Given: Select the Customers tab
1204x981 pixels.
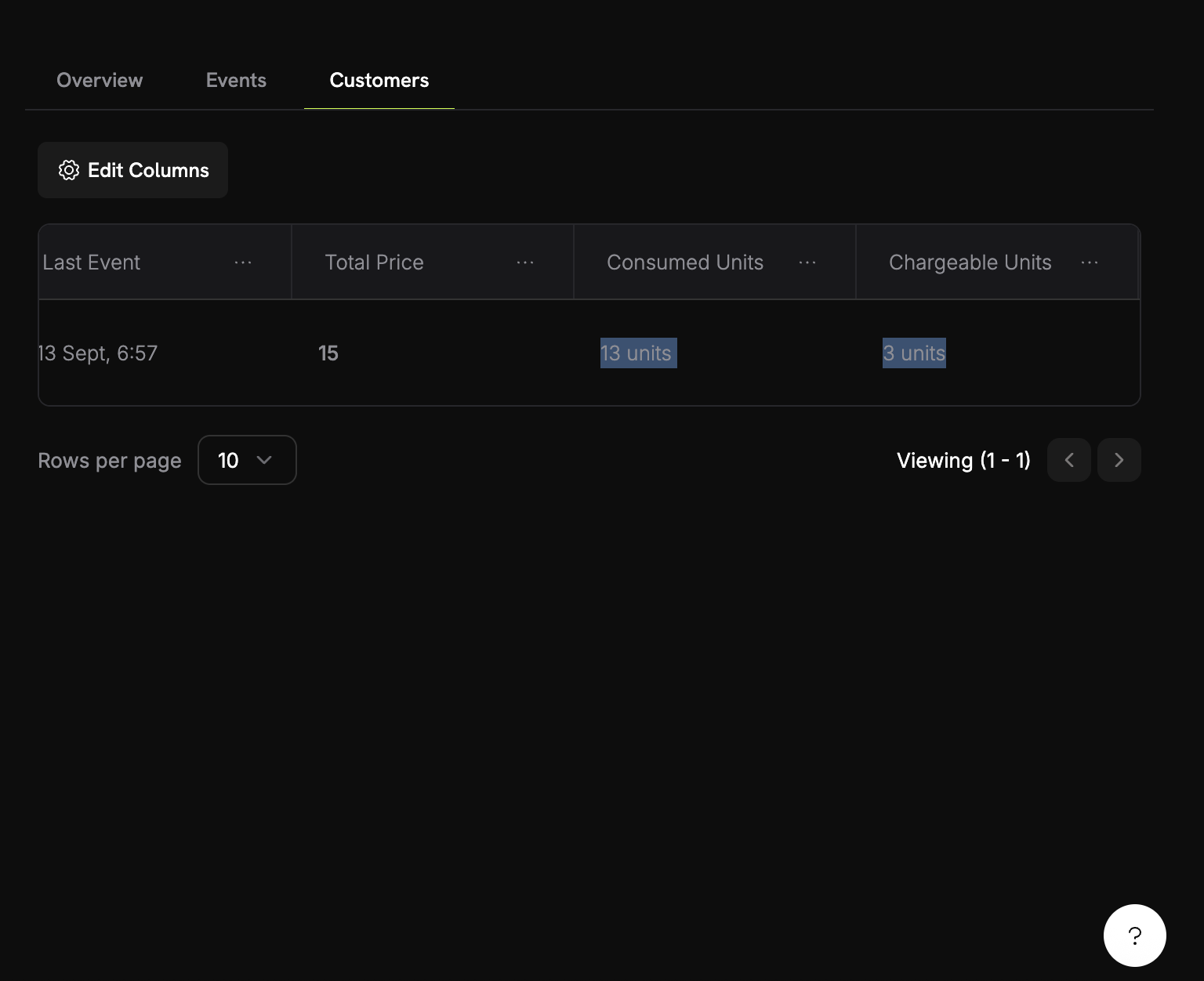Looking at the screenshot, I should pos(379,80).
